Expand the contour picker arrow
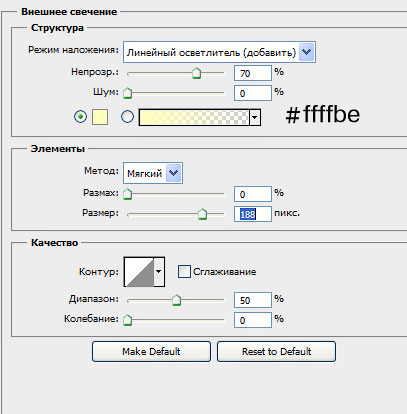This screenshot has height=414, width=407. point(159,272)
